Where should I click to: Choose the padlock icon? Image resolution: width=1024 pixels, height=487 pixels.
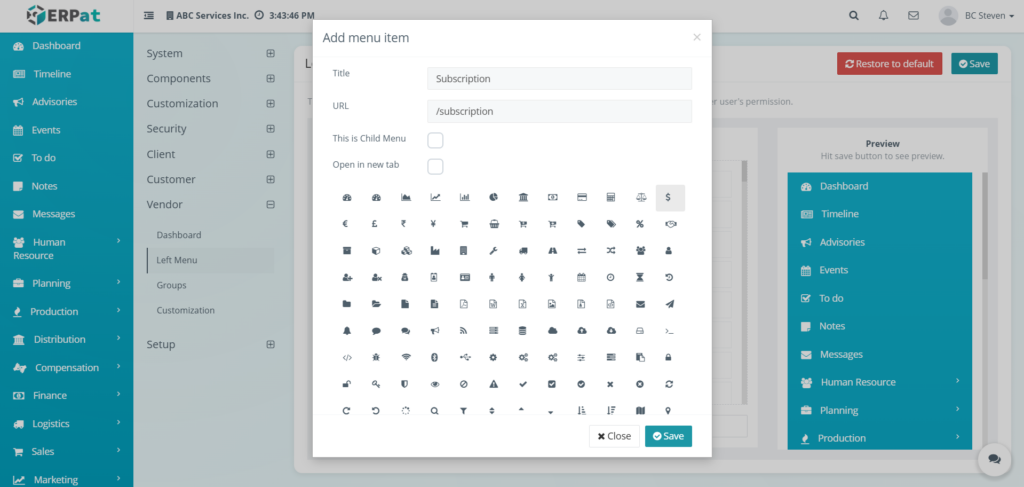669,357
